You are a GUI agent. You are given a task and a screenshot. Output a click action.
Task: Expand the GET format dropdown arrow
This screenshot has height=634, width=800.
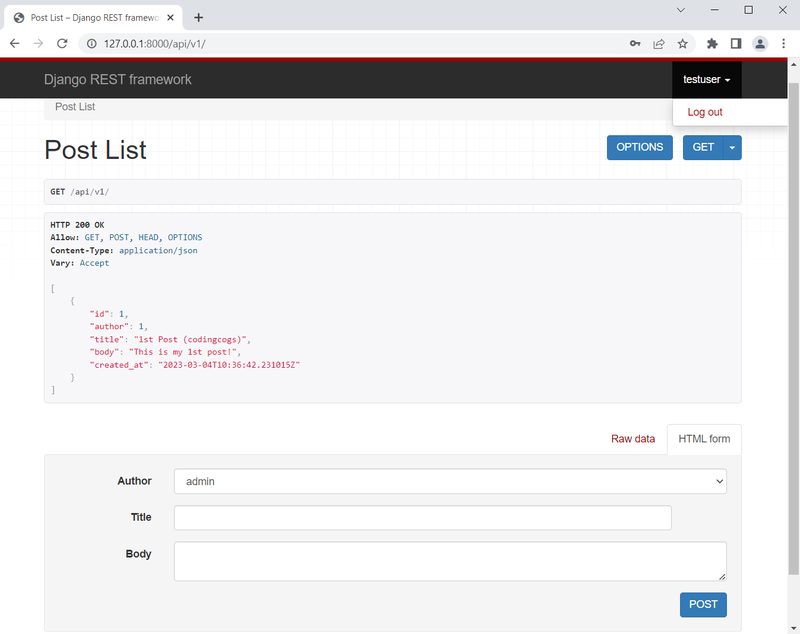[x=732, y=147]
